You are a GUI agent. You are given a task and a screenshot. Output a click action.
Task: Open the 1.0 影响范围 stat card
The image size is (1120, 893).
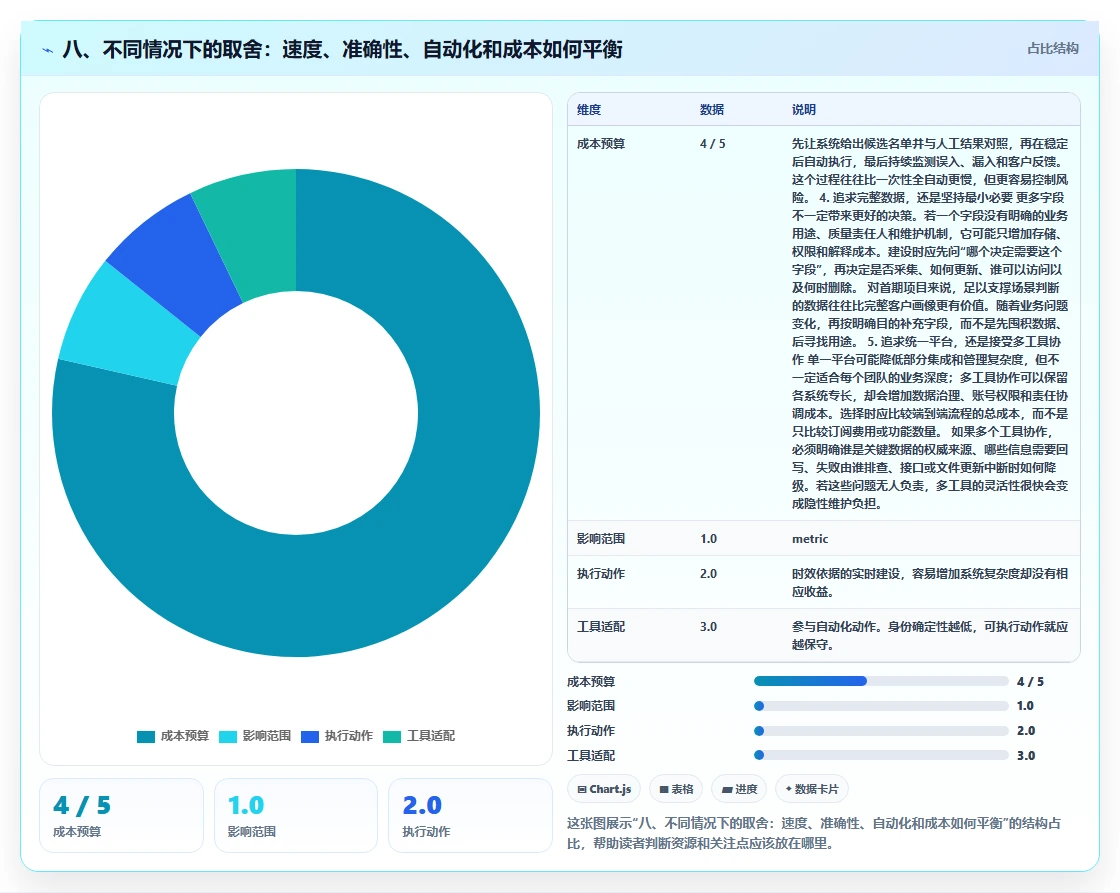tap(296, 815)
